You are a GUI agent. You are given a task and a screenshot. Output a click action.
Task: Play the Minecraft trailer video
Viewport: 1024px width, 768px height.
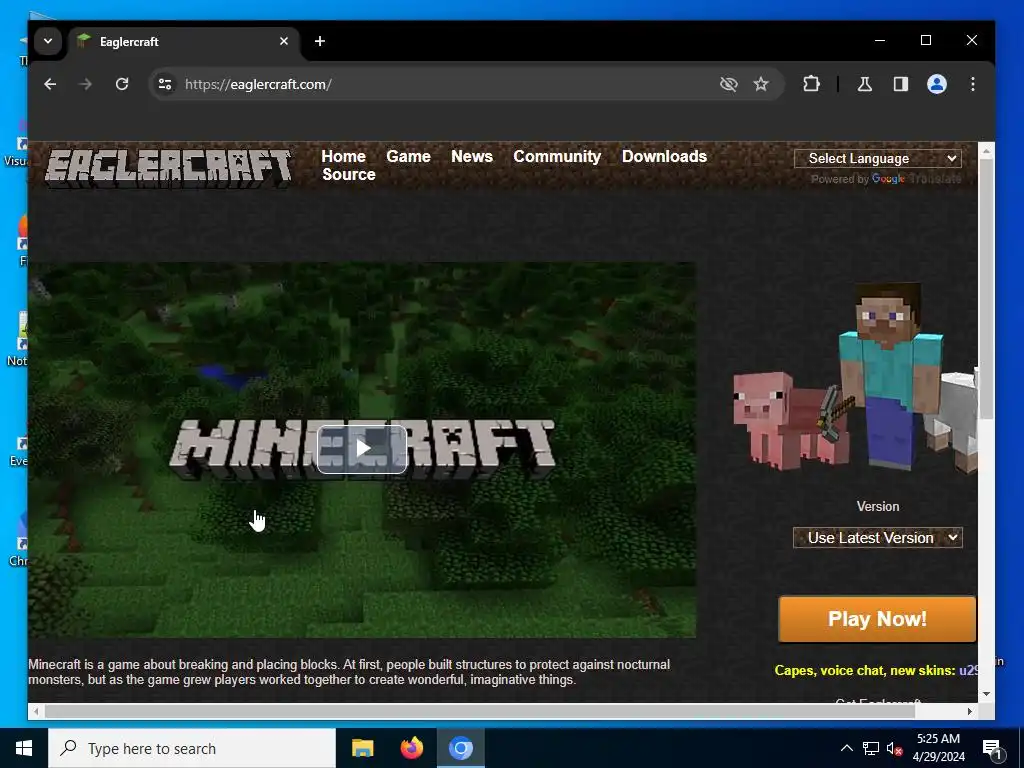[x=362, y=449]
